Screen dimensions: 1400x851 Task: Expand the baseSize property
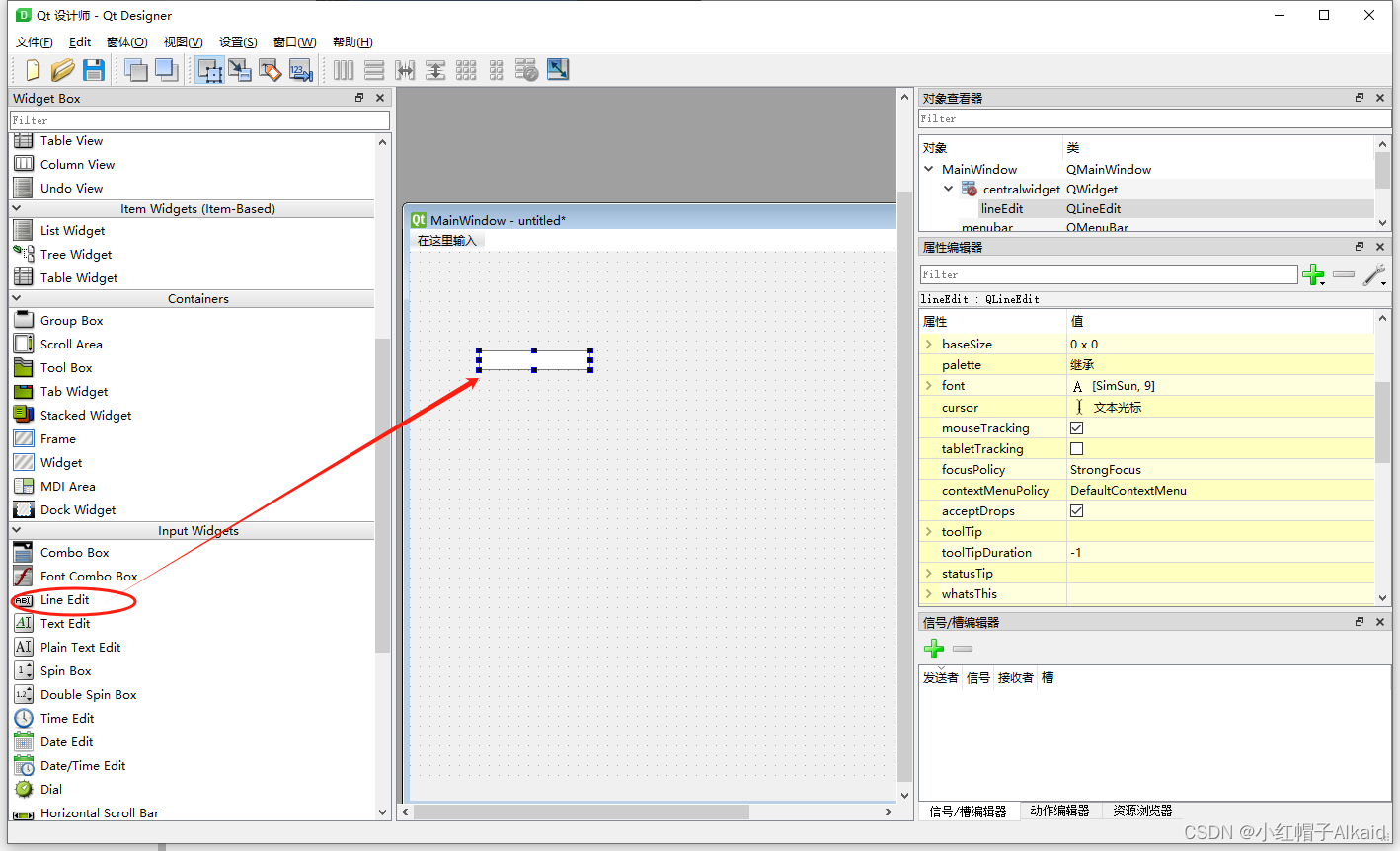point(929,345)
